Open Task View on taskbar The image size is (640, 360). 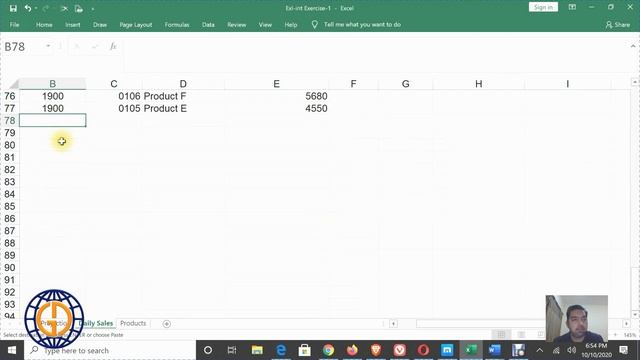[x=232, y=350]
